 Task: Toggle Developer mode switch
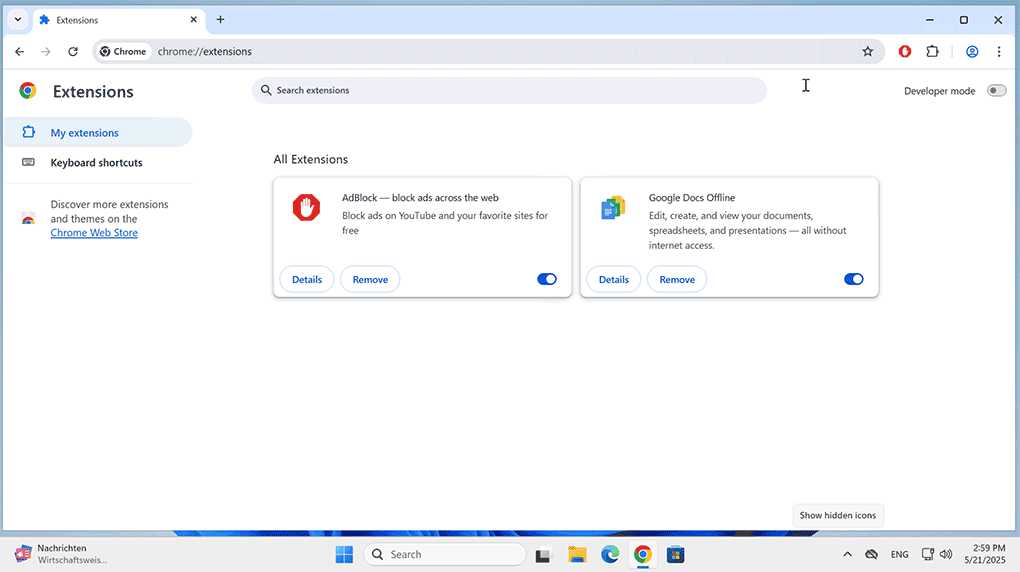pyautogui.click(x=996, y=90)
